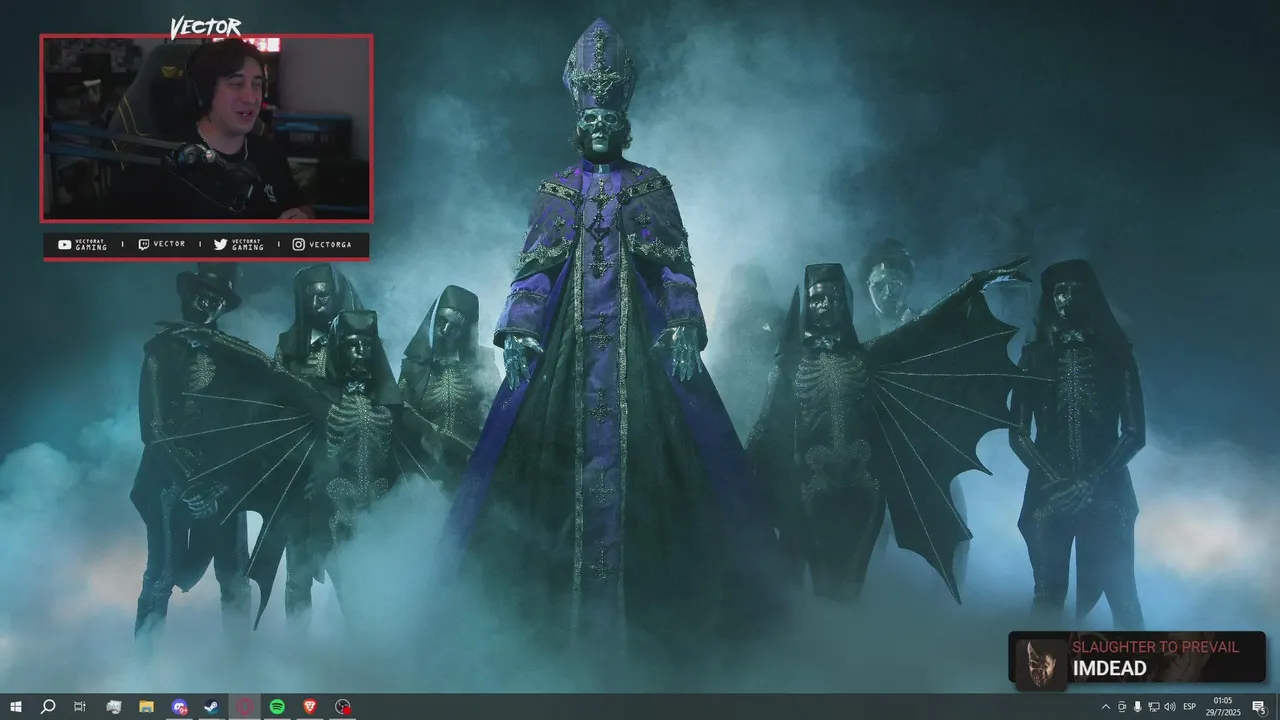The width and height of the screenshot is (1280, 720).
Task: Open Spotify from the taskbar
Action: (x=277, y=707)
